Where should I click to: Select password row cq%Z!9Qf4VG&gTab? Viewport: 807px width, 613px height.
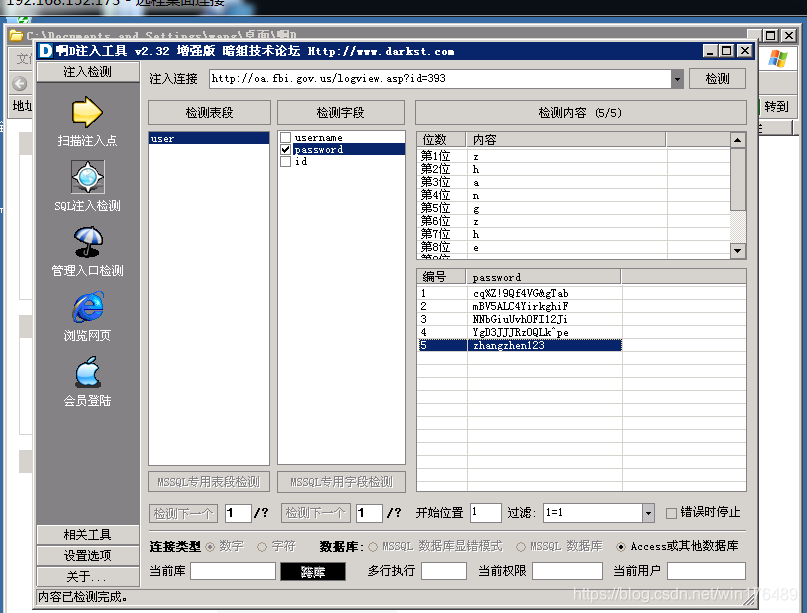coord(519,293)
